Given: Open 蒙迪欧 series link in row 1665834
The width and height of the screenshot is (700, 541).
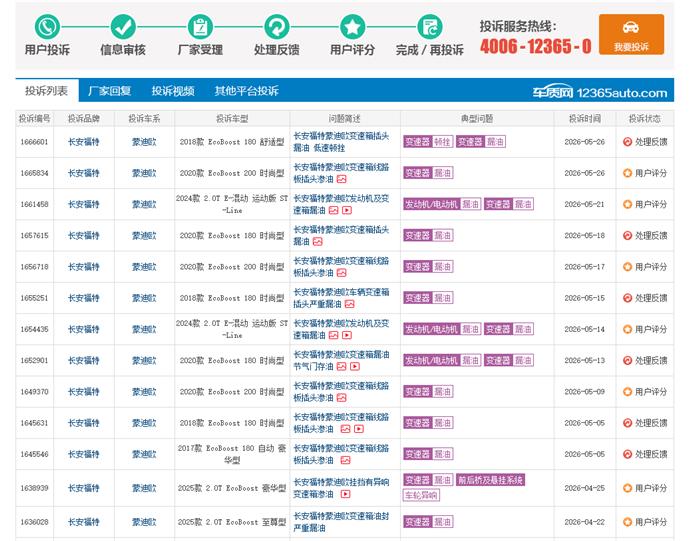Looking at the screenshot, I should click(144, 173).
